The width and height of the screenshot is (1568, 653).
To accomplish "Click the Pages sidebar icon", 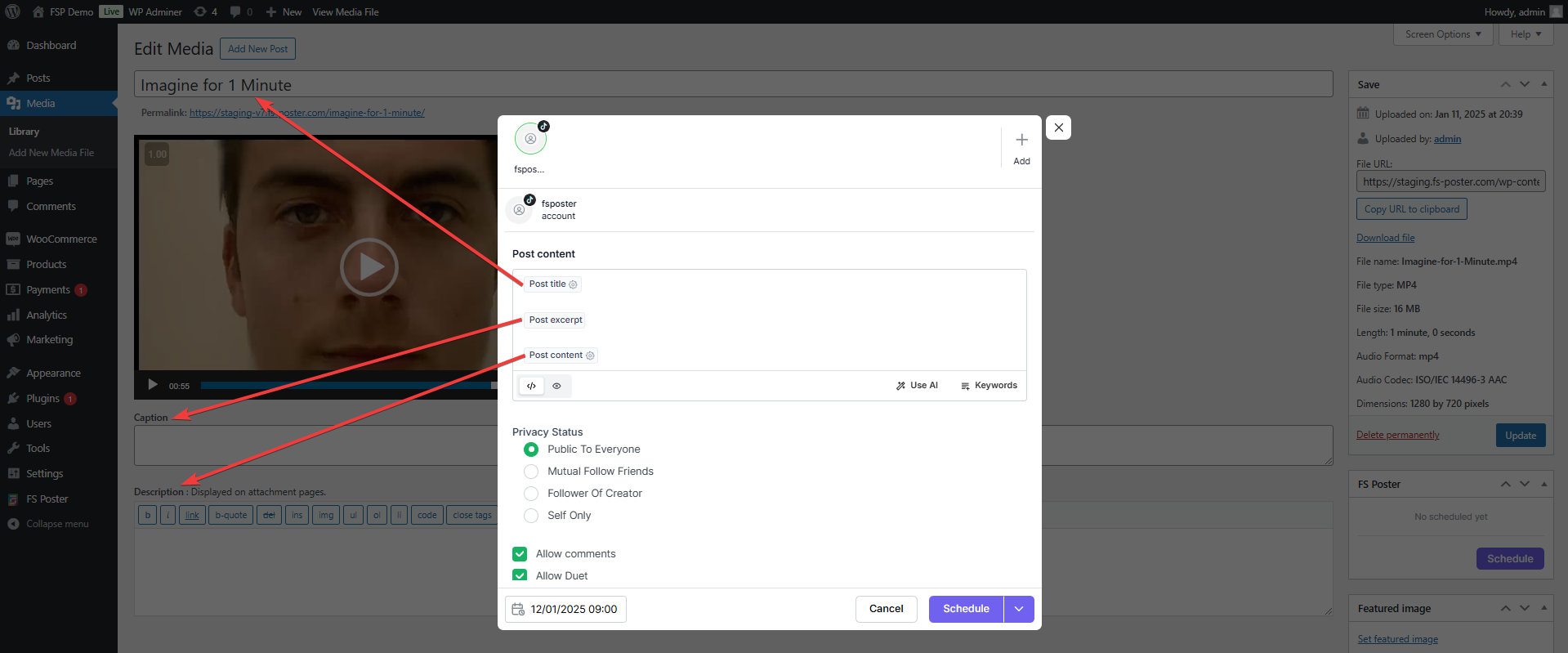I will pos(13,181).
